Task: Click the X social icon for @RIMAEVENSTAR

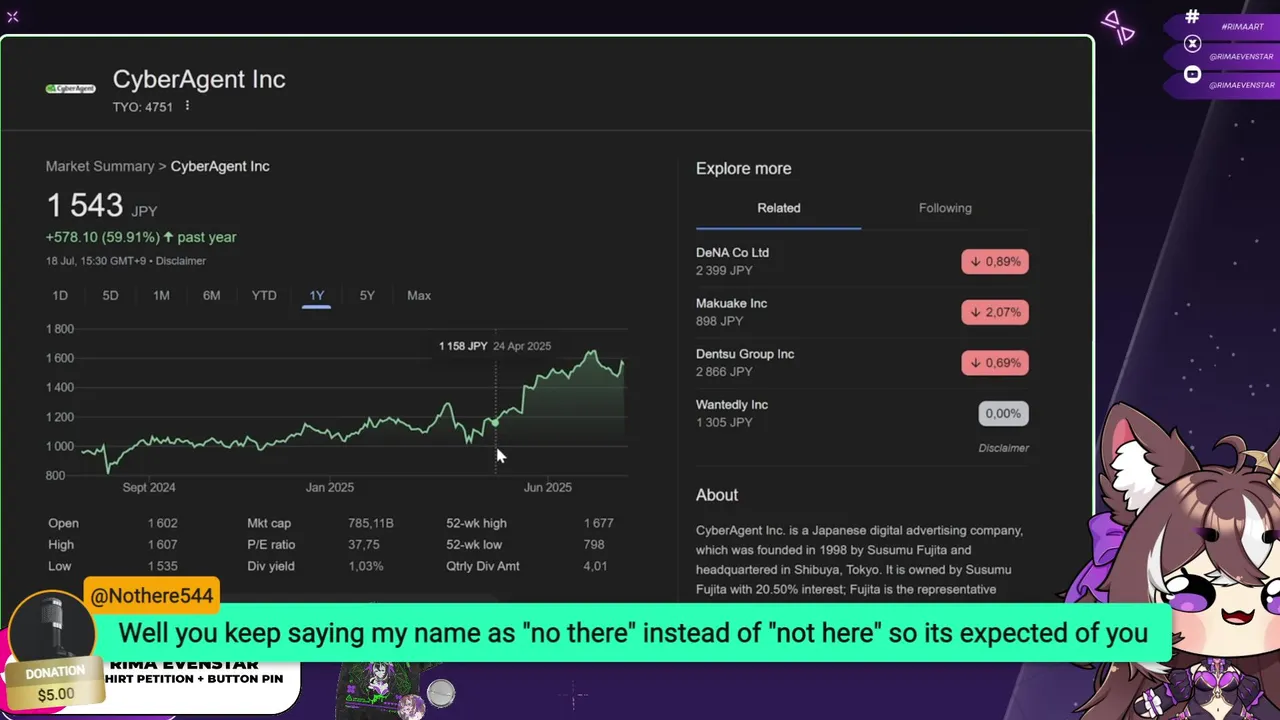Action: tap(1192, 43)
